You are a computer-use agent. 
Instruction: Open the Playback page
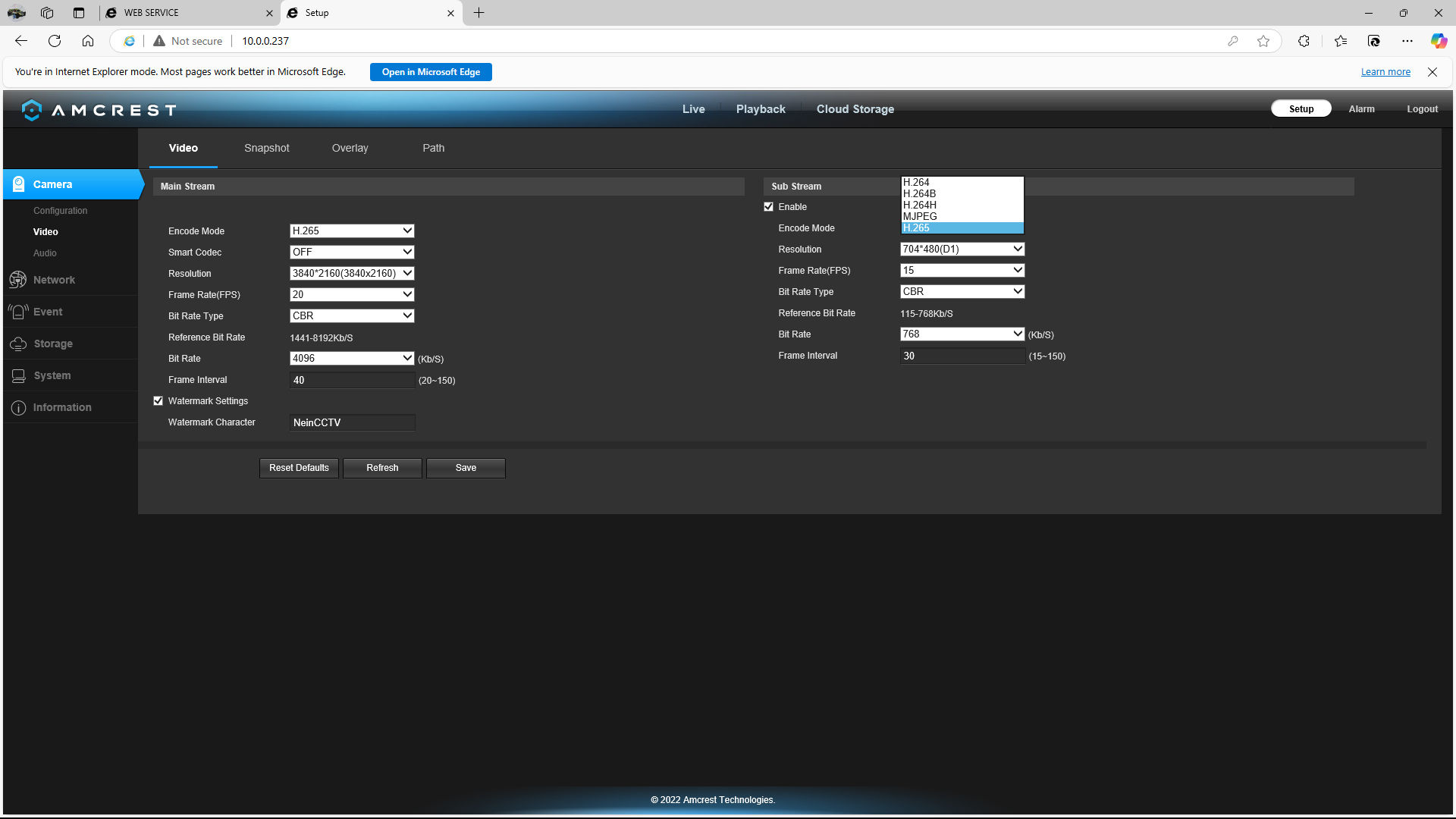click(x=761, y=109)
